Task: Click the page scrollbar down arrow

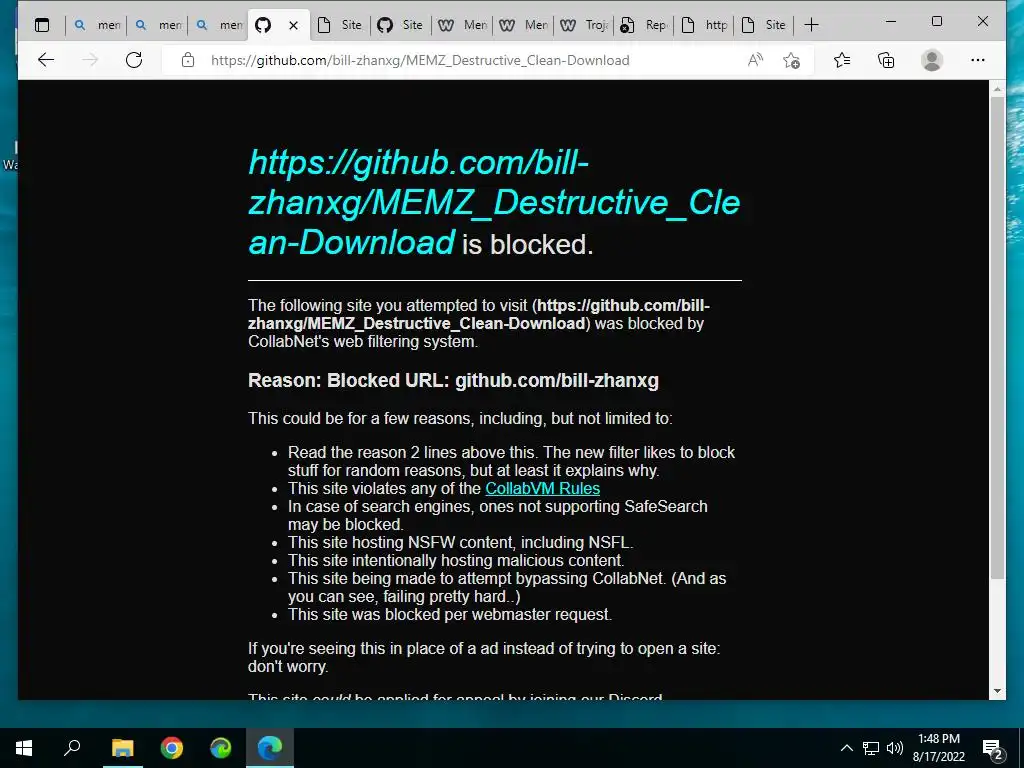Action: 997,691
